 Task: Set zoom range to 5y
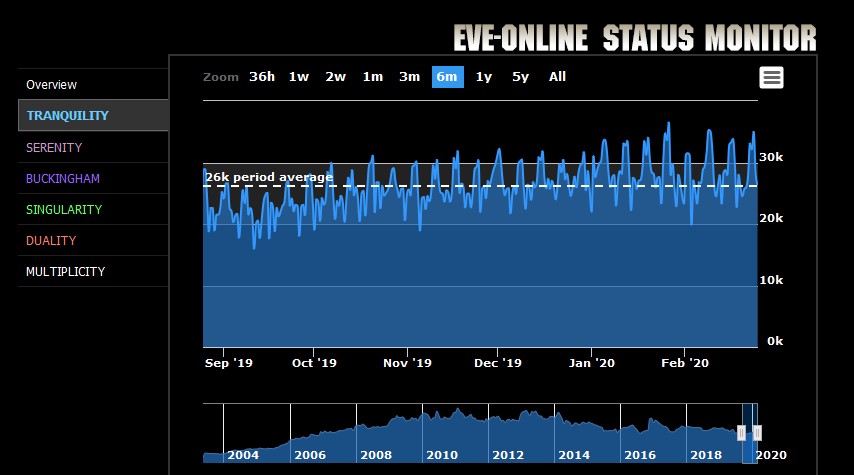click(520, 77)
